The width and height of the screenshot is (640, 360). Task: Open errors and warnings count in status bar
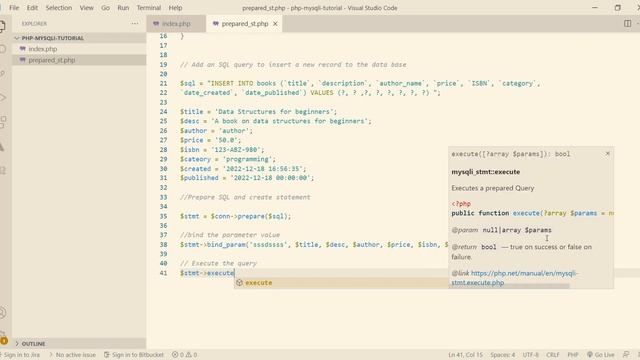184,355
